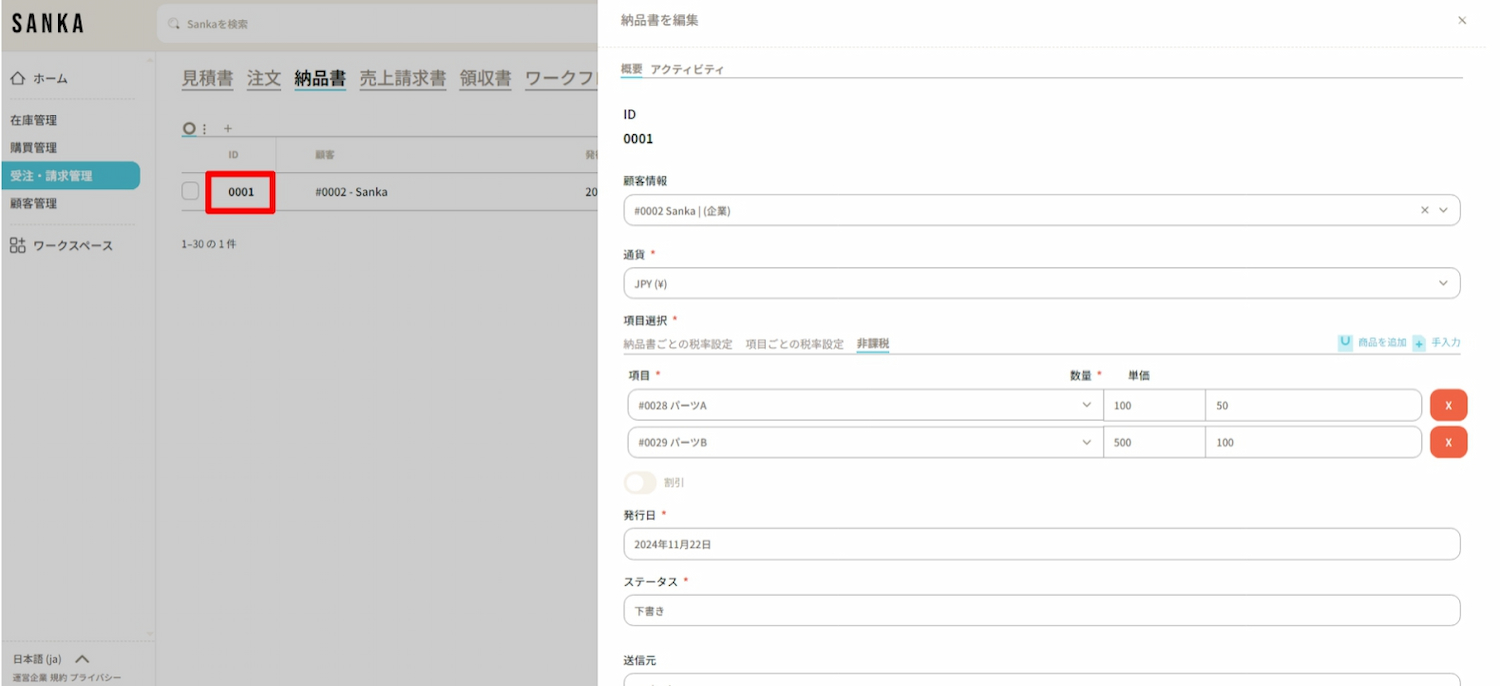The height and width of the screenshot is (686, 1500).
Task: Expand the #0028 パーツA item dropdown
Action: pos(1086,406)
